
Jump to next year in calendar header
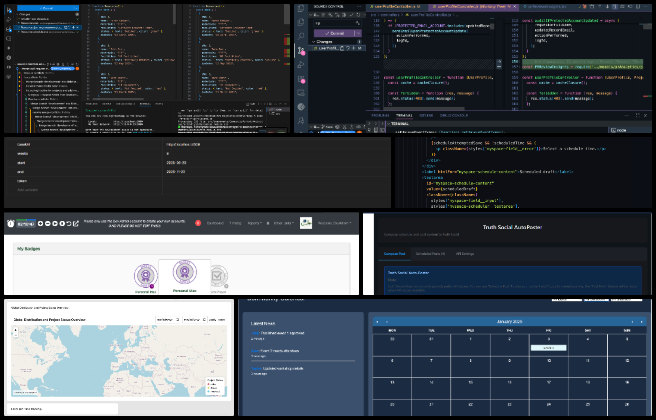point(641,322)
